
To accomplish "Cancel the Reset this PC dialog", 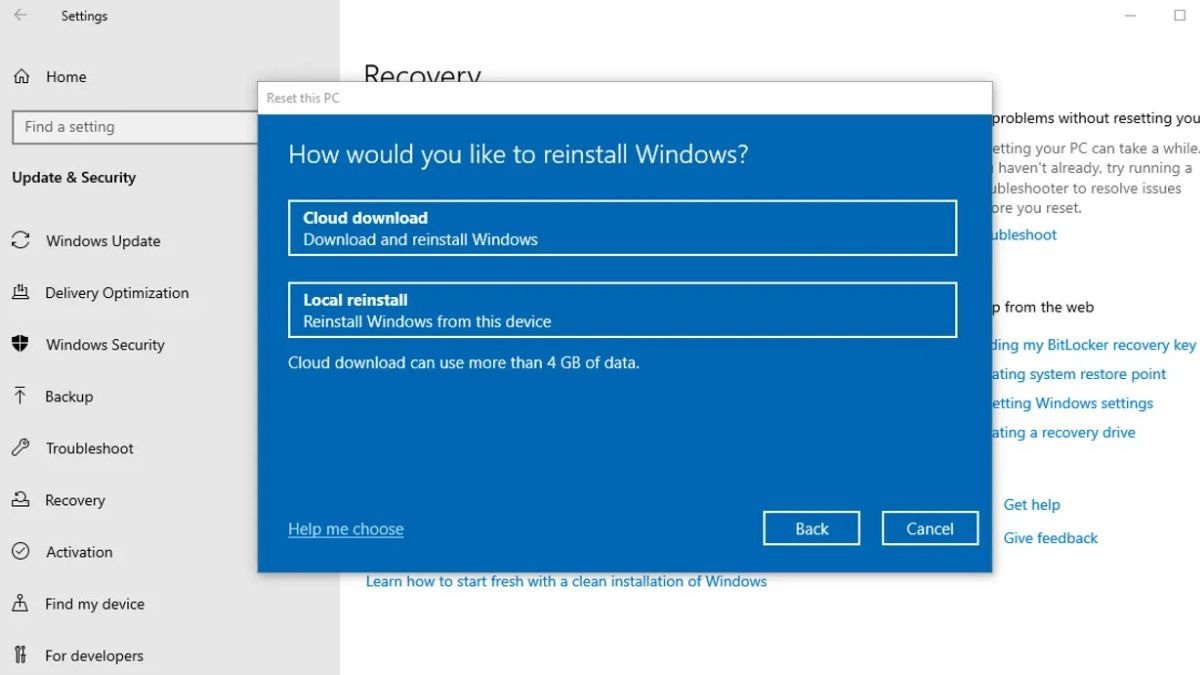I will click(929, 528).
